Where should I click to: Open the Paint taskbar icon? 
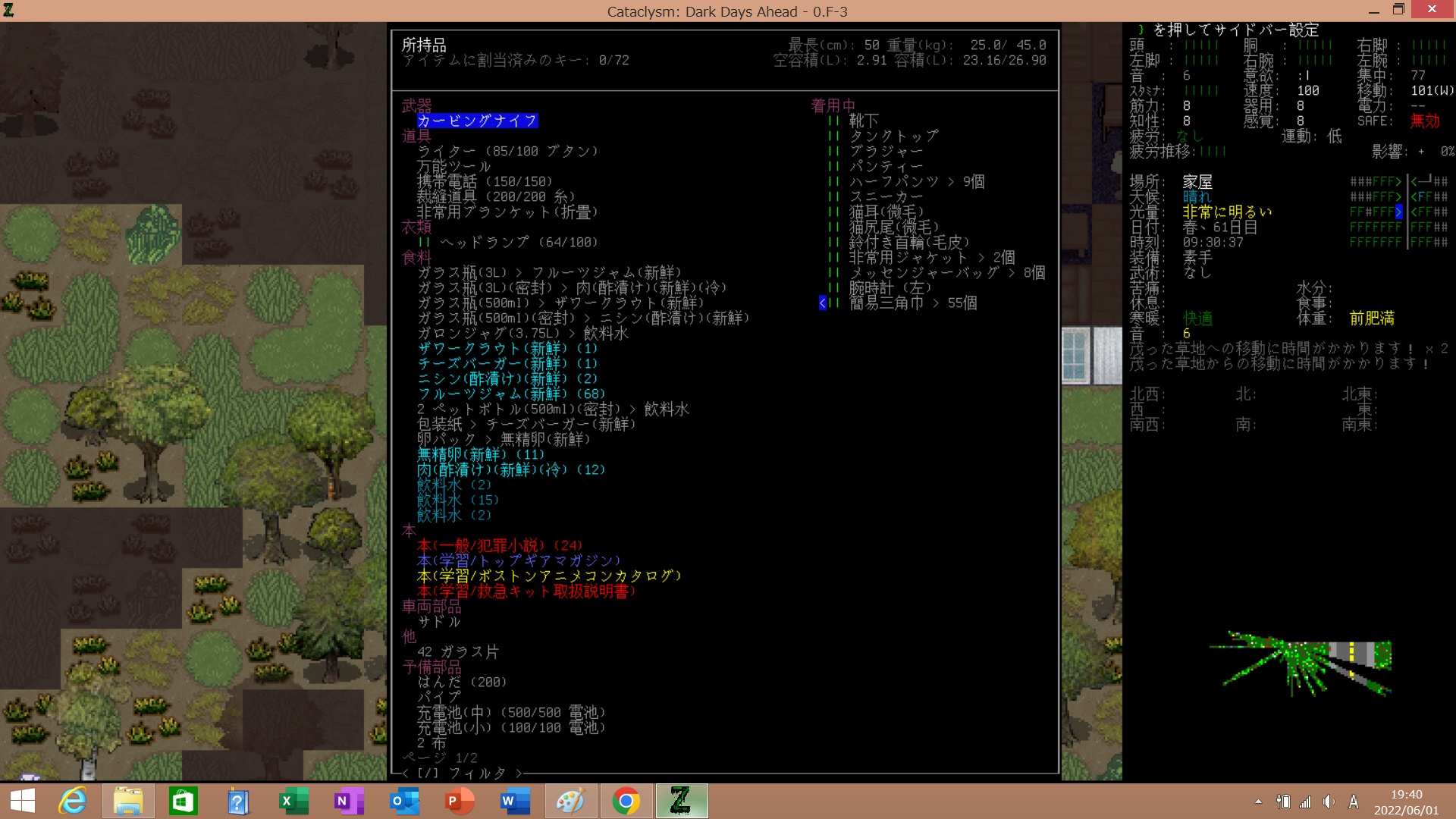coord(570,801)
